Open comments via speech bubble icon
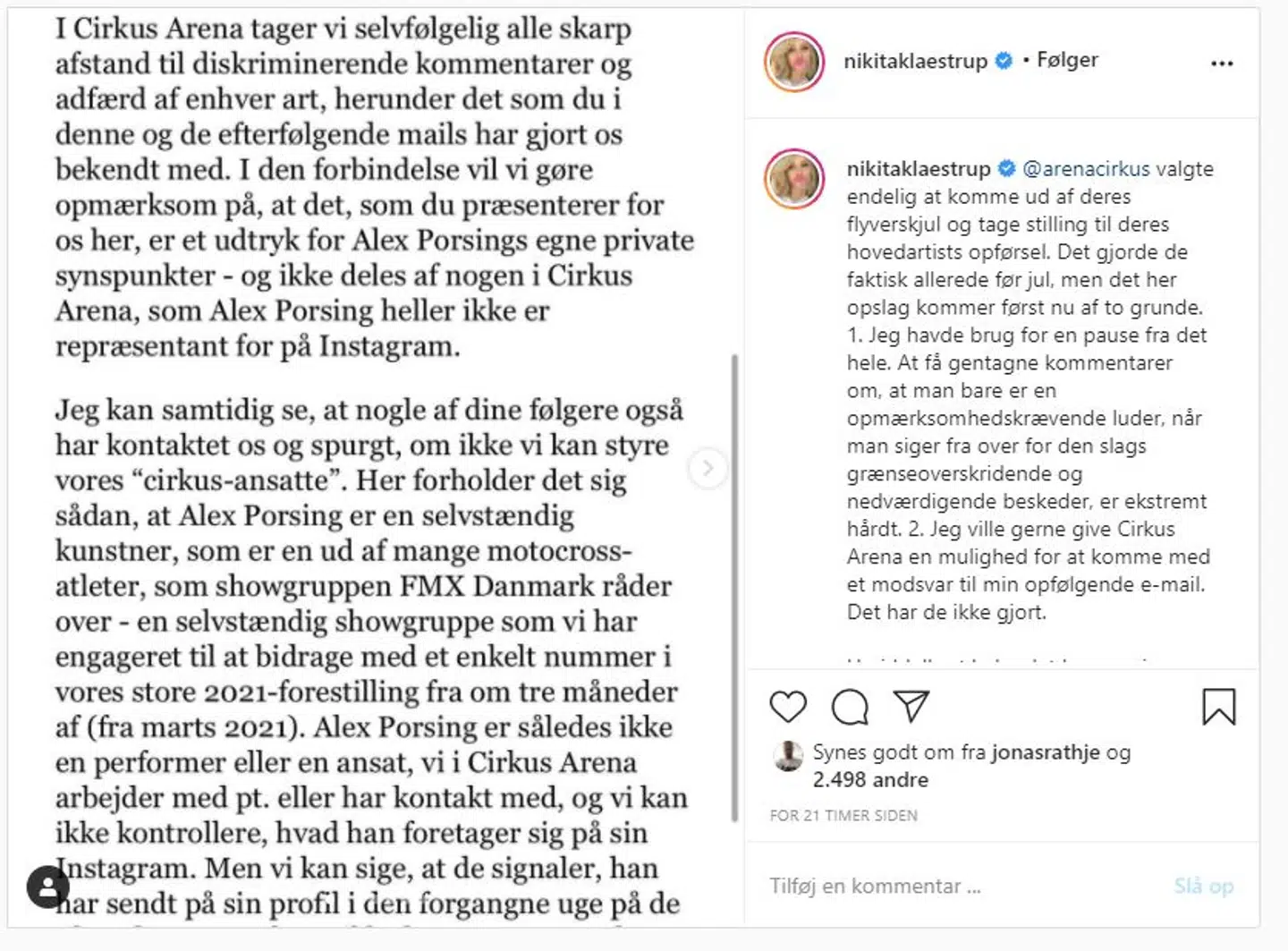1288x951 pixels. point(850,707)
